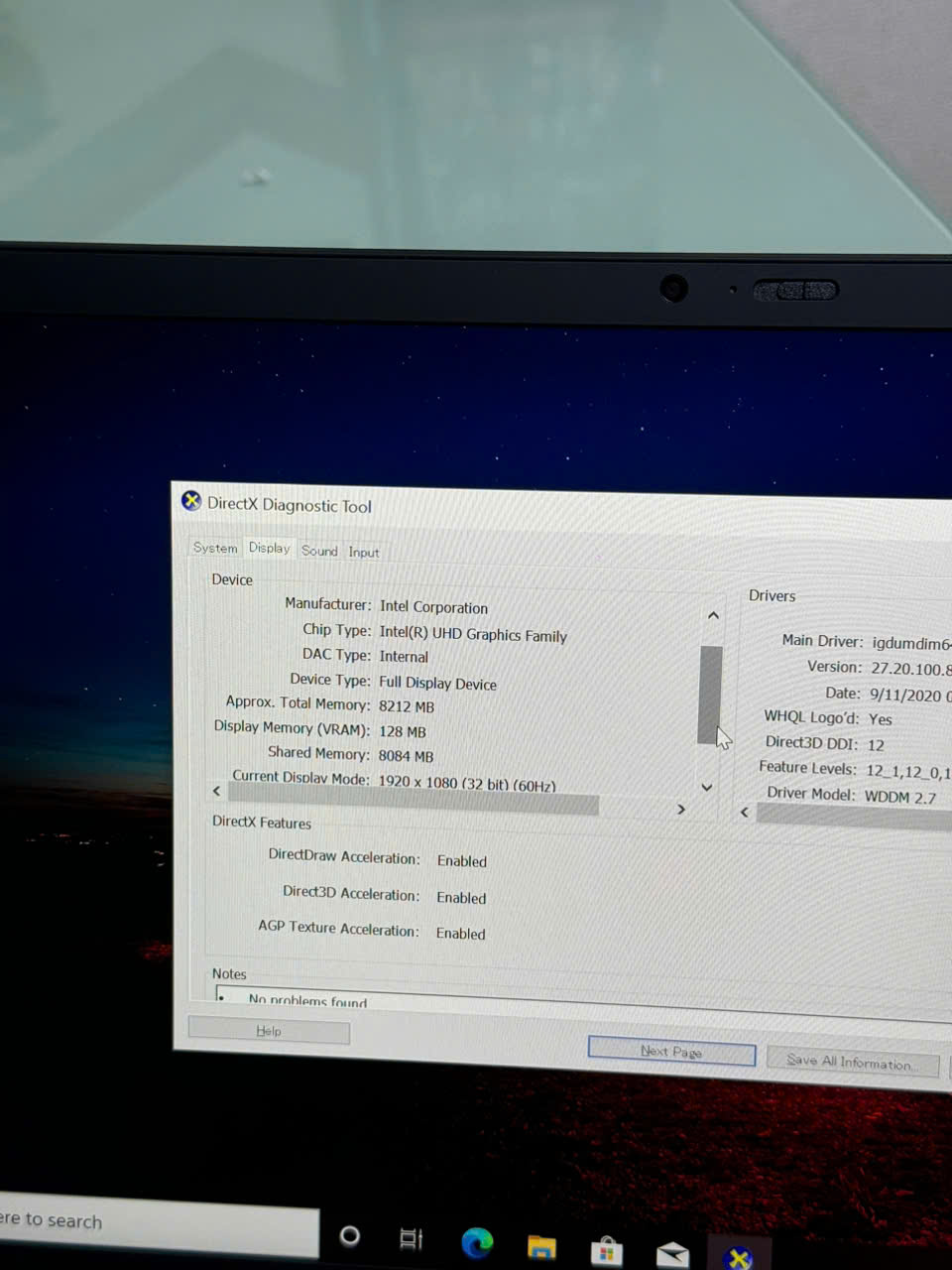Launch Microsoft Edge from the taskbar
Screen dimensions: 952x1270
pyautogui.click(x=478, y=1241)
